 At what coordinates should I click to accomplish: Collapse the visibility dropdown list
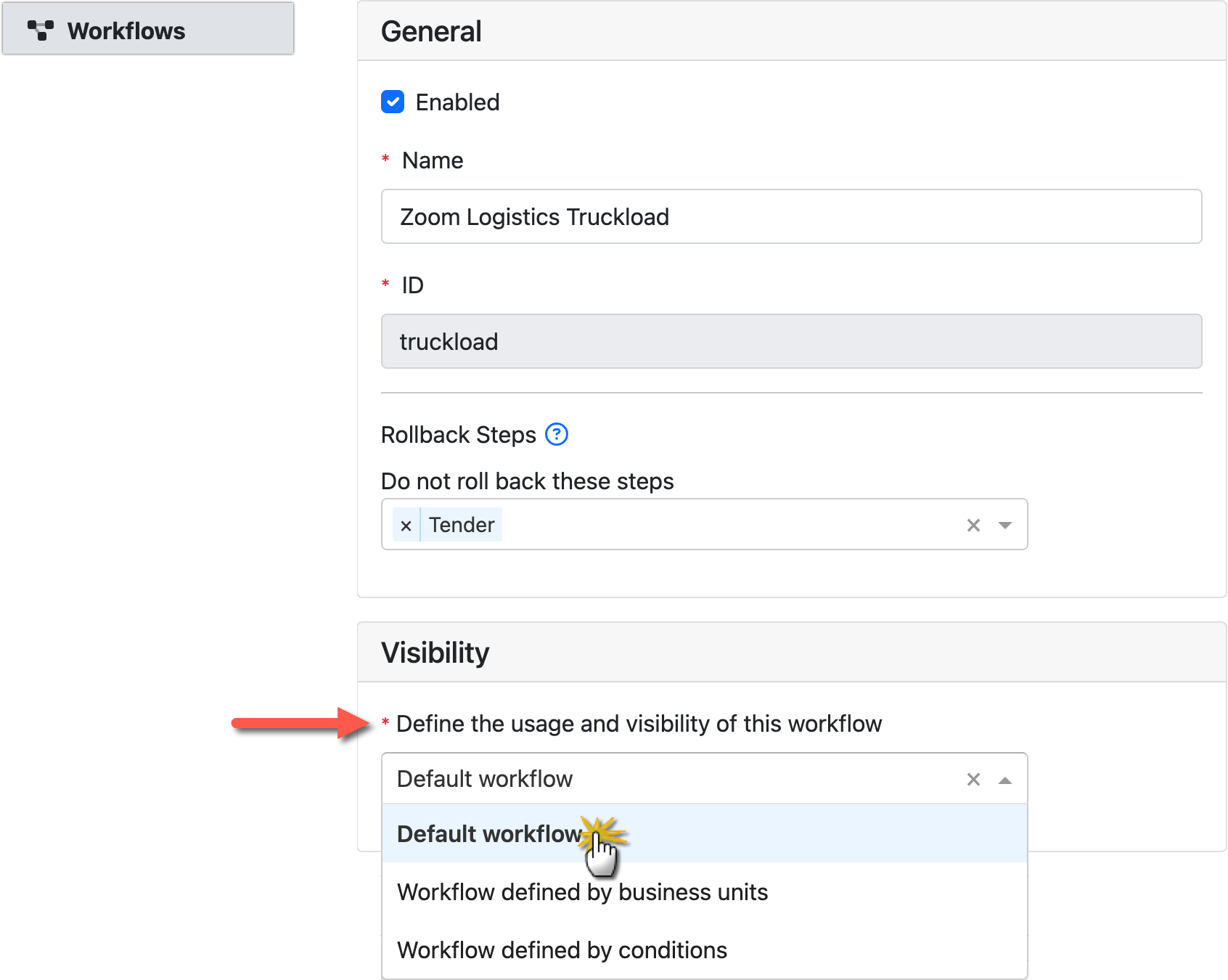click(x=1005, y=778)
